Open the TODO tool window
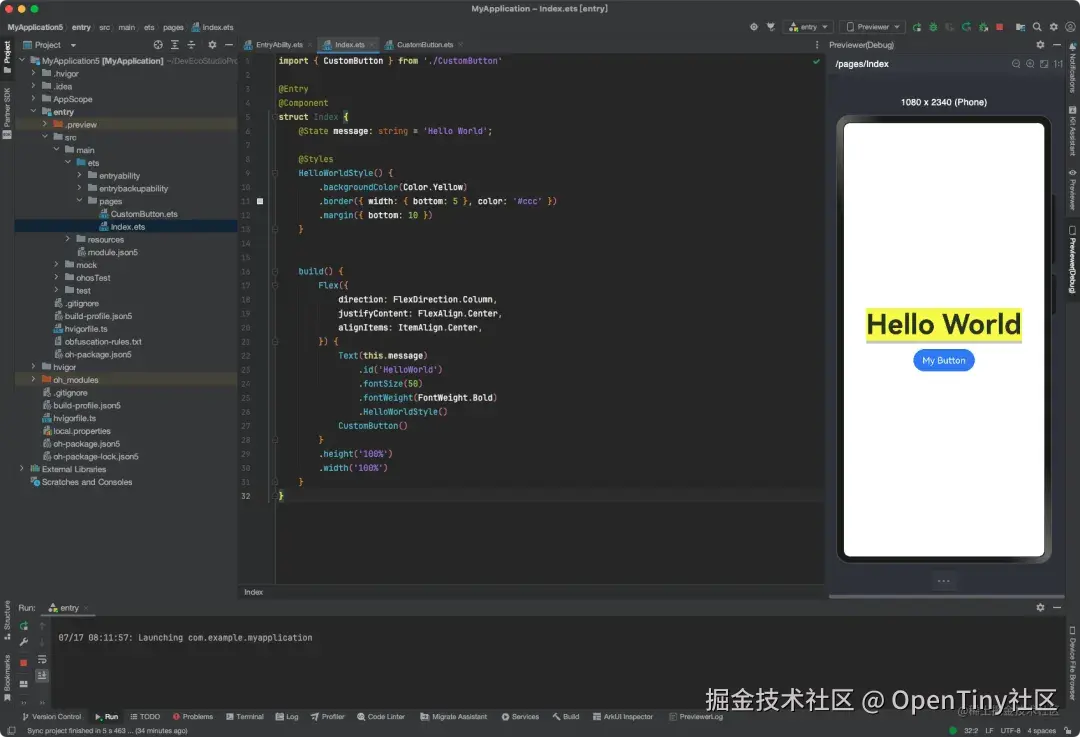1080x737 pixels. pos(145,716)
